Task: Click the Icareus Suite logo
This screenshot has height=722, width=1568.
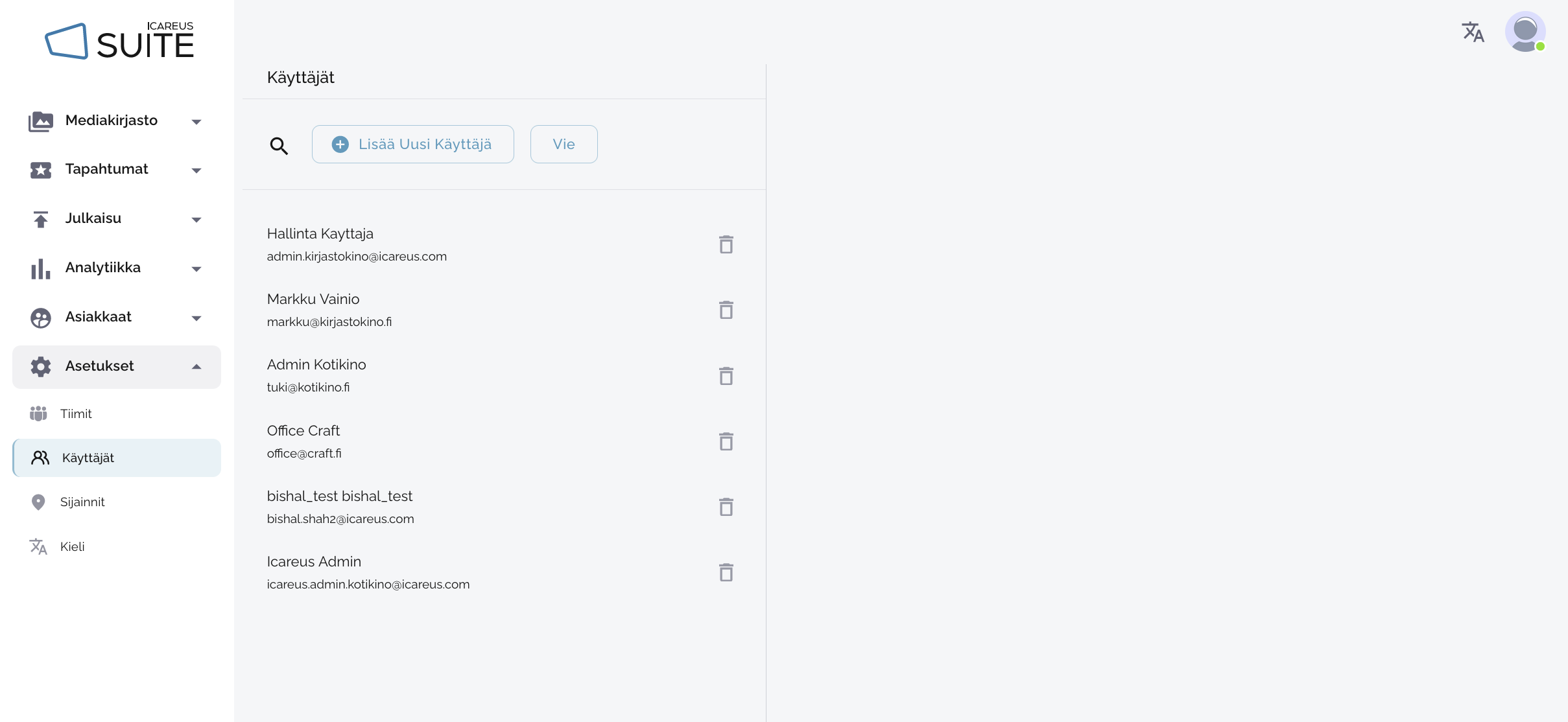Action: pyautogui.click(x=120, y=41)
